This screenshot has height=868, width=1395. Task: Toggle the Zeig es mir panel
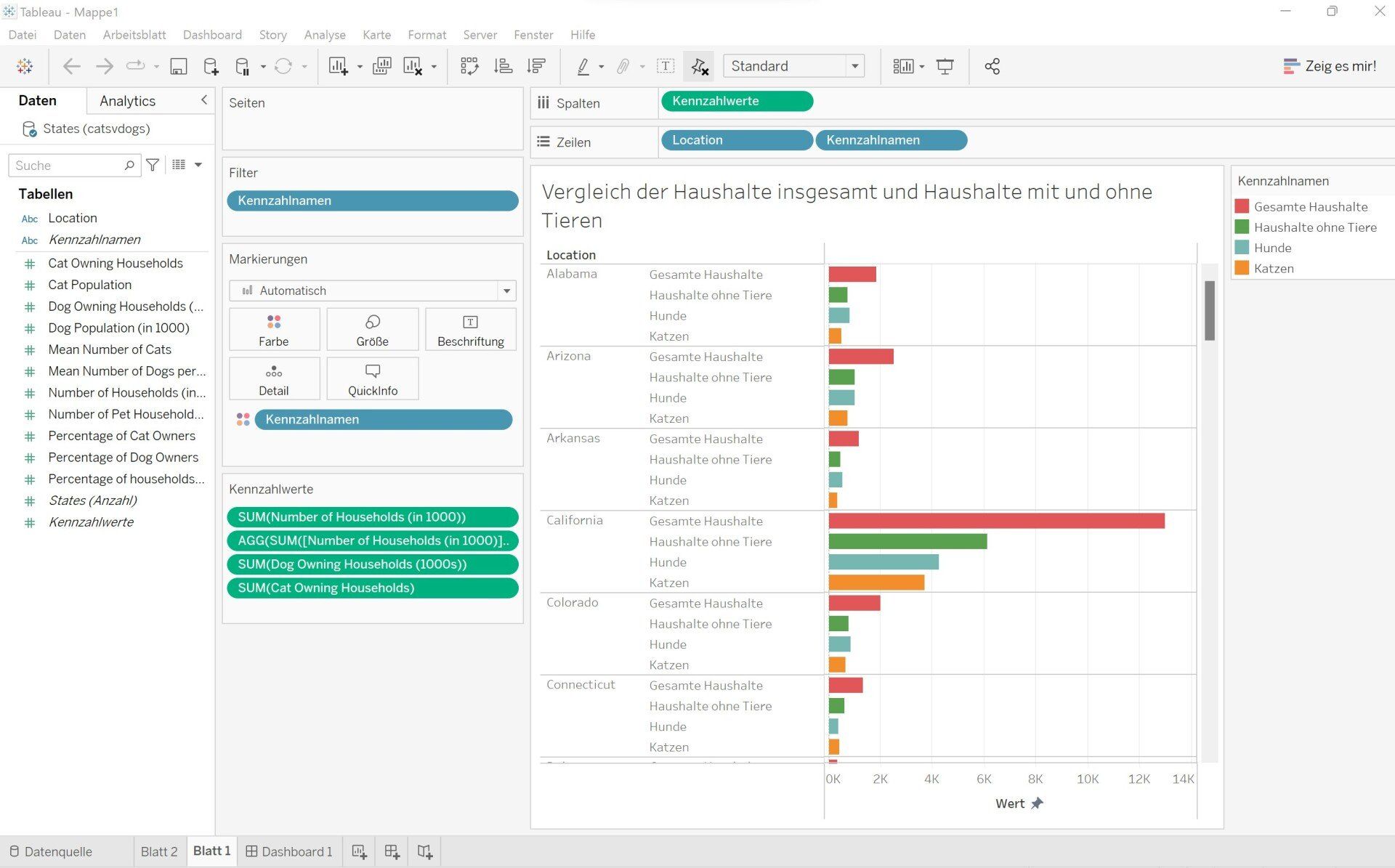1330,66
